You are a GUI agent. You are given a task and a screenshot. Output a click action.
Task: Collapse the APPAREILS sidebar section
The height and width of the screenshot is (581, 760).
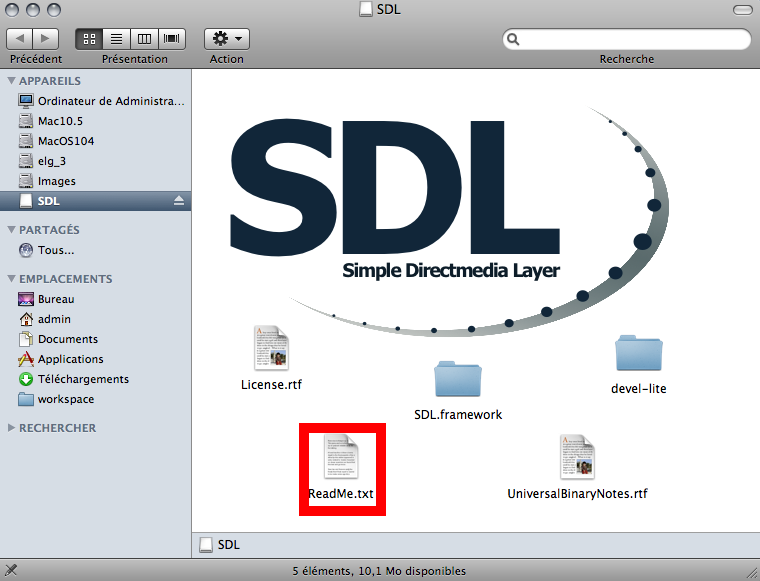12,80
